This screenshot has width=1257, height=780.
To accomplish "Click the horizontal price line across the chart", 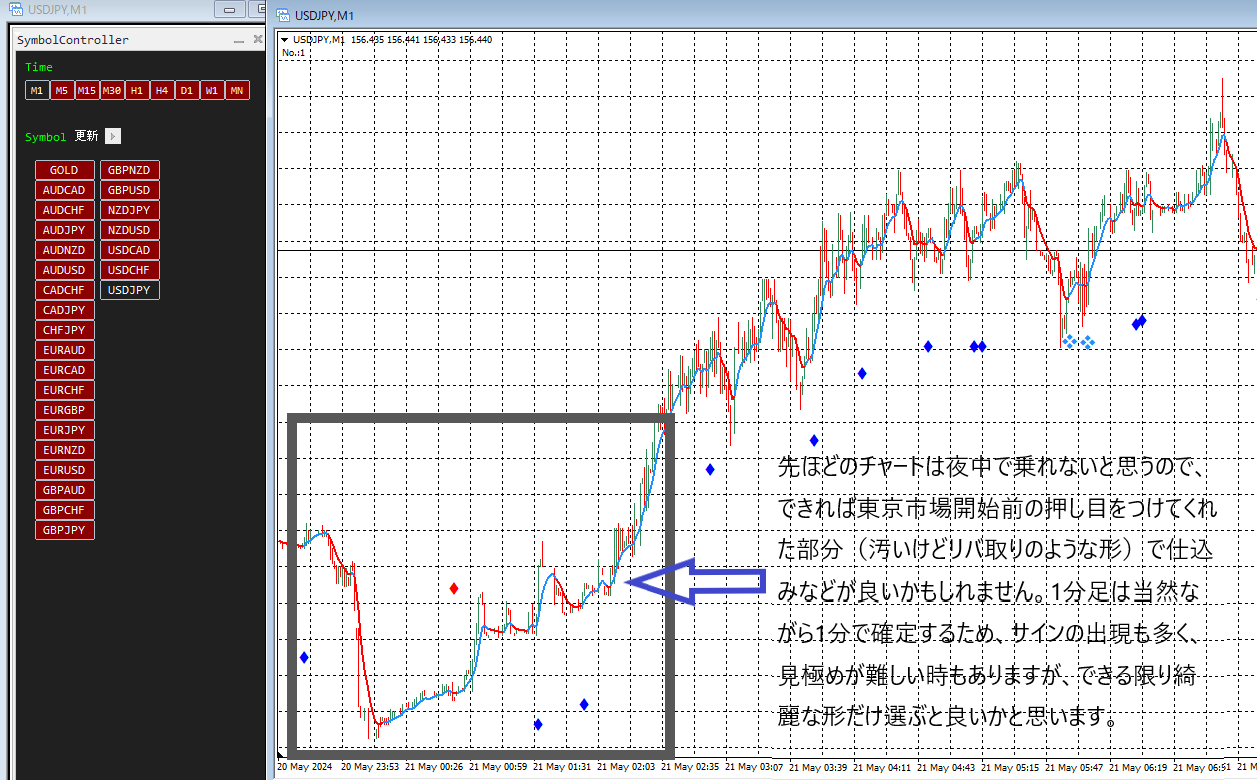I will (767, 250).
